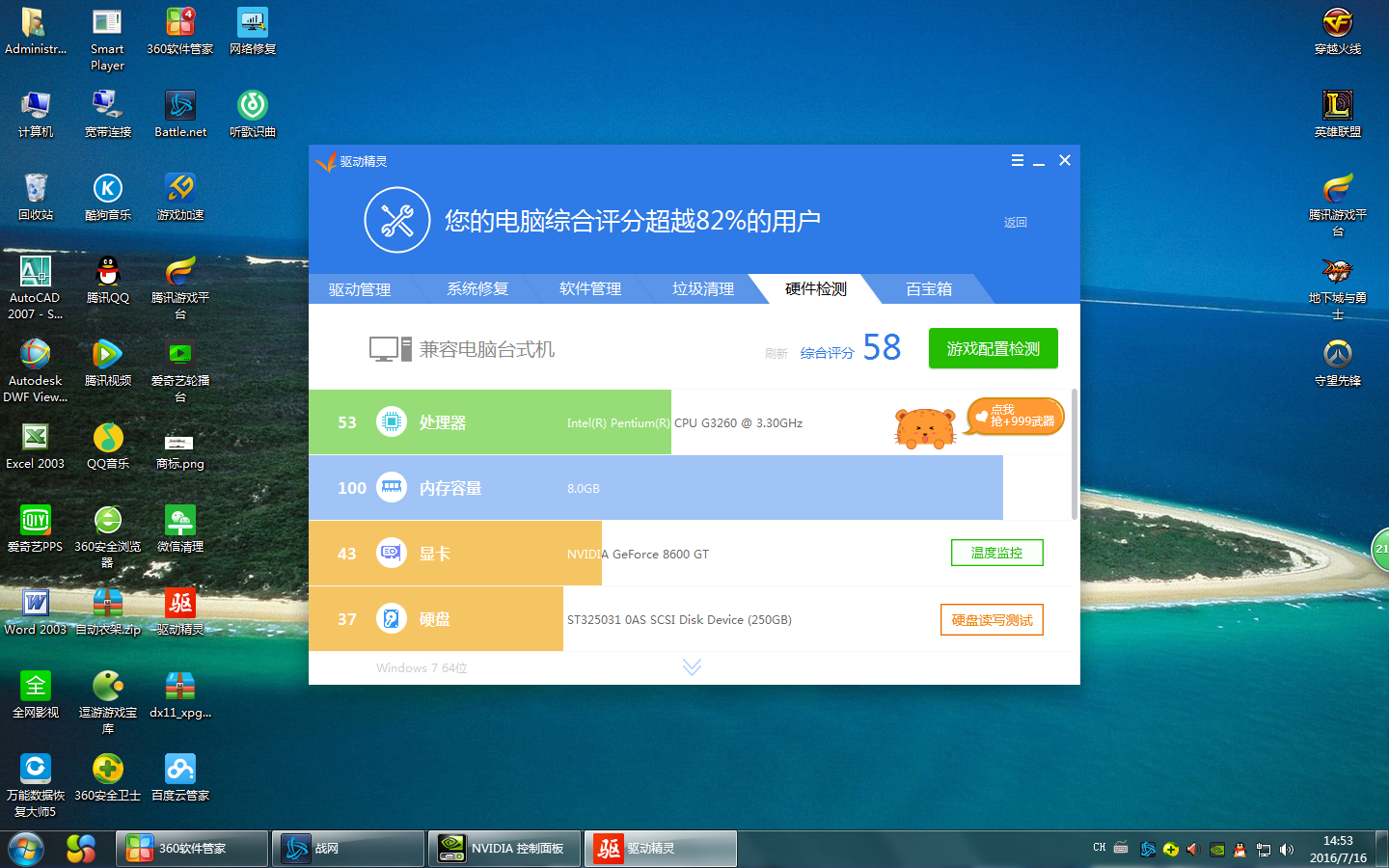Click the ST325031 0AS SCSI Disk Device text
The height and width of the screenshot is (868, 1389).
click(679, 619)
